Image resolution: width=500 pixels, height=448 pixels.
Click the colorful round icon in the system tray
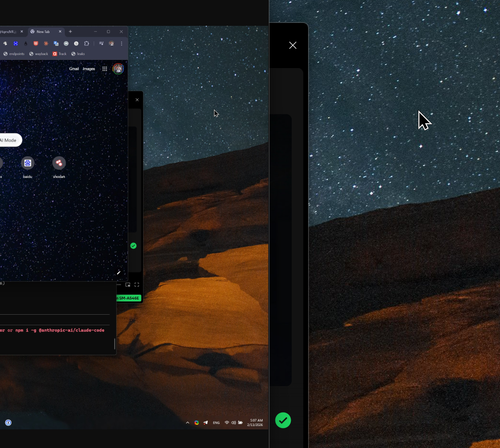point(197,423)
